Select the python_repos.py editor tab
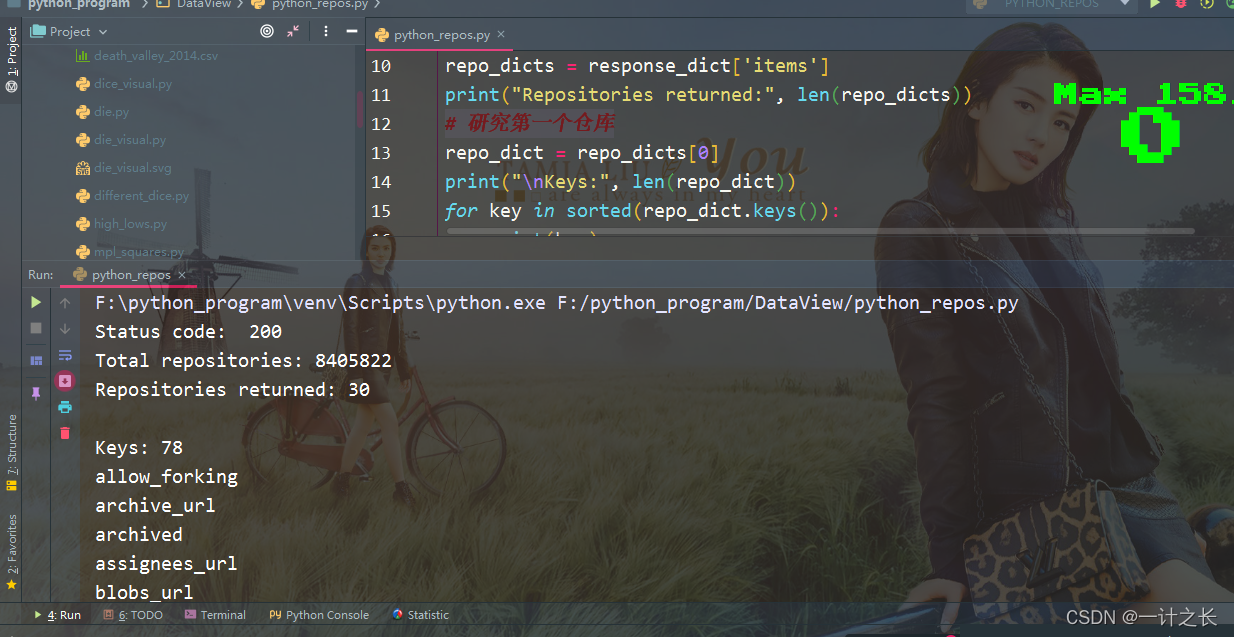This screenshot has height=637, width=1234. tap(440, 35)
